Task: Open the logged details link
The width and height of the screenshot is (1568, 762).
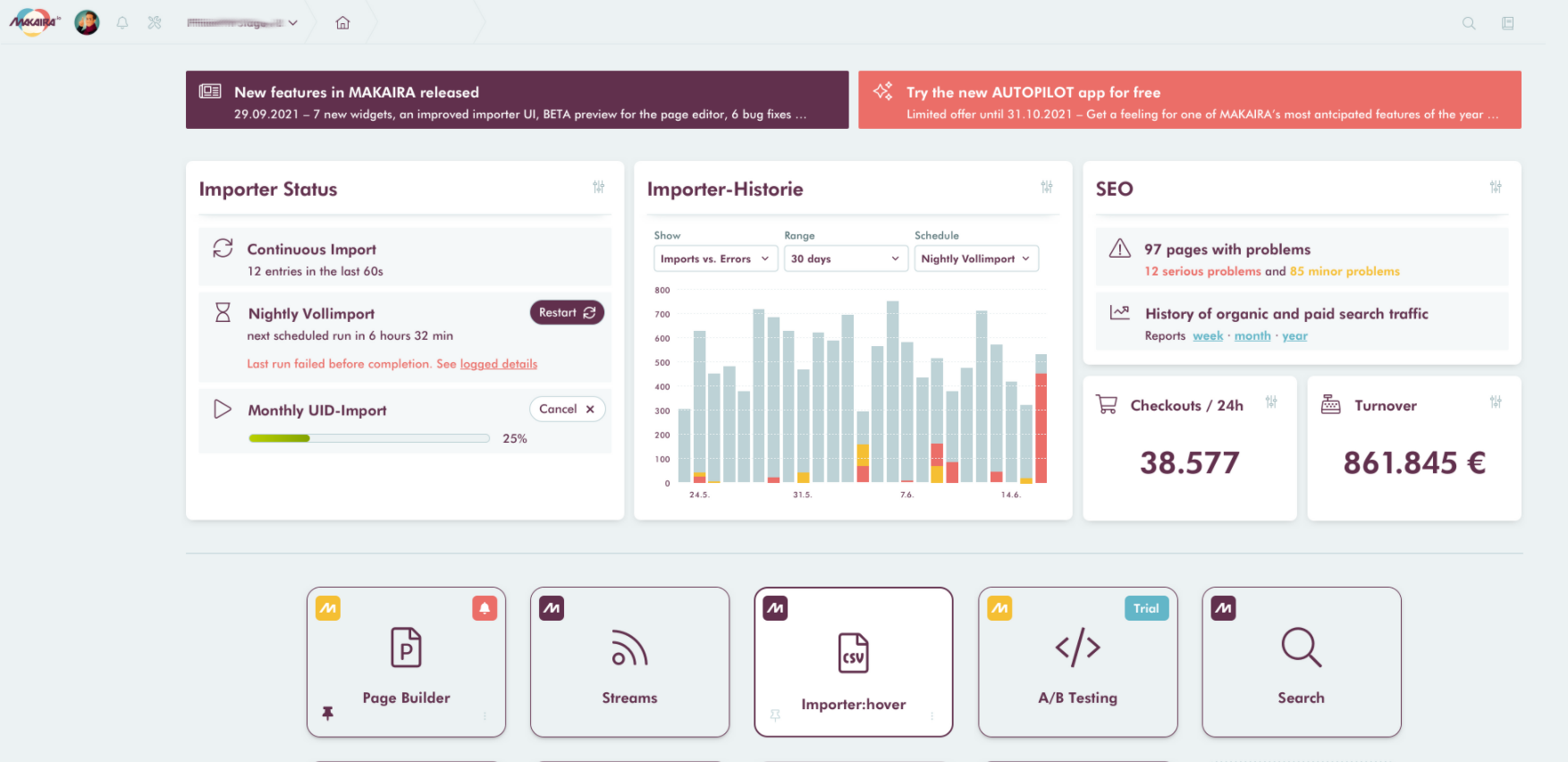Action: [499, 364]
